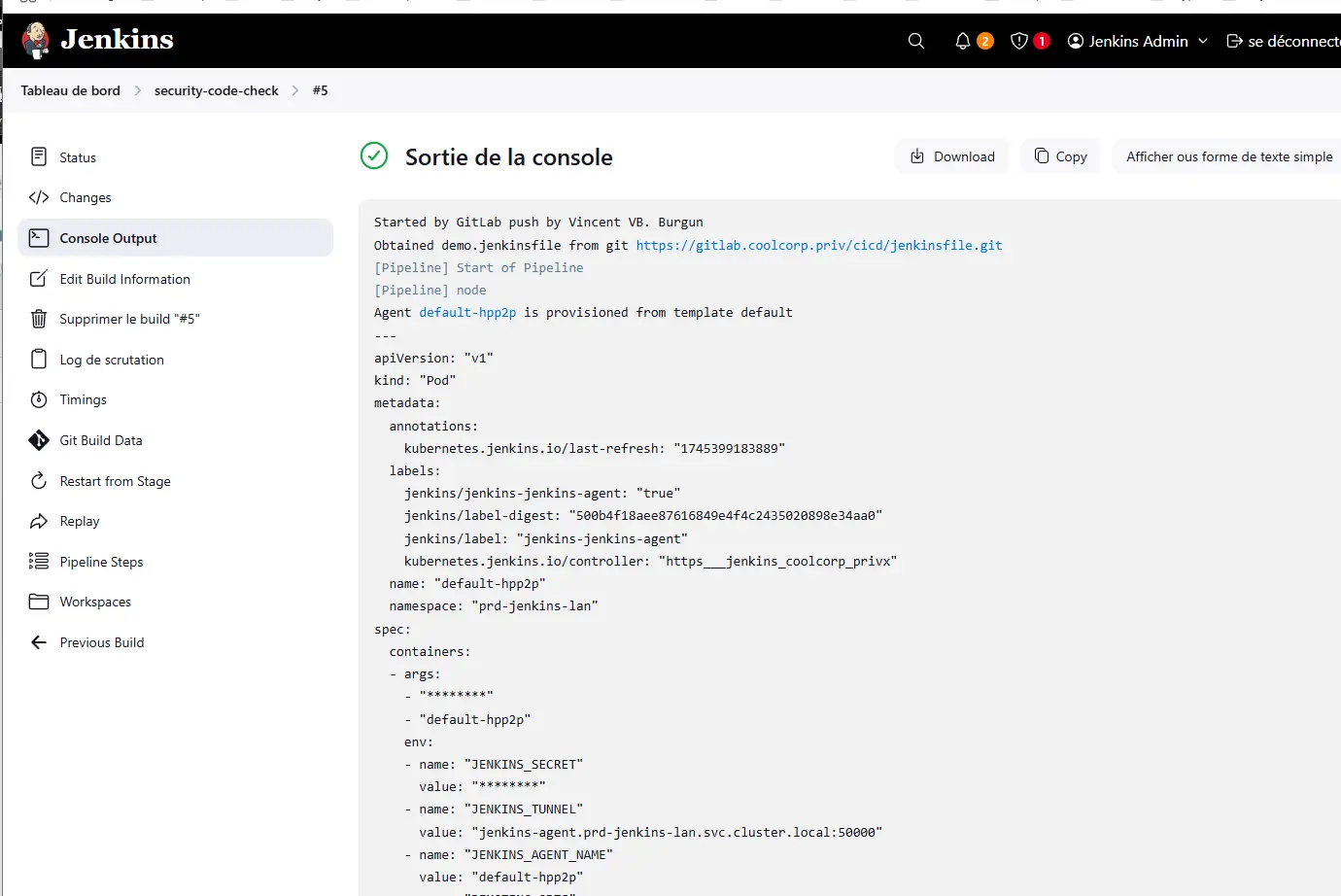This screenshot has height=896, width=1341.
Task: Click the Console Output terminal icon
Action: [x=39, y=238]
